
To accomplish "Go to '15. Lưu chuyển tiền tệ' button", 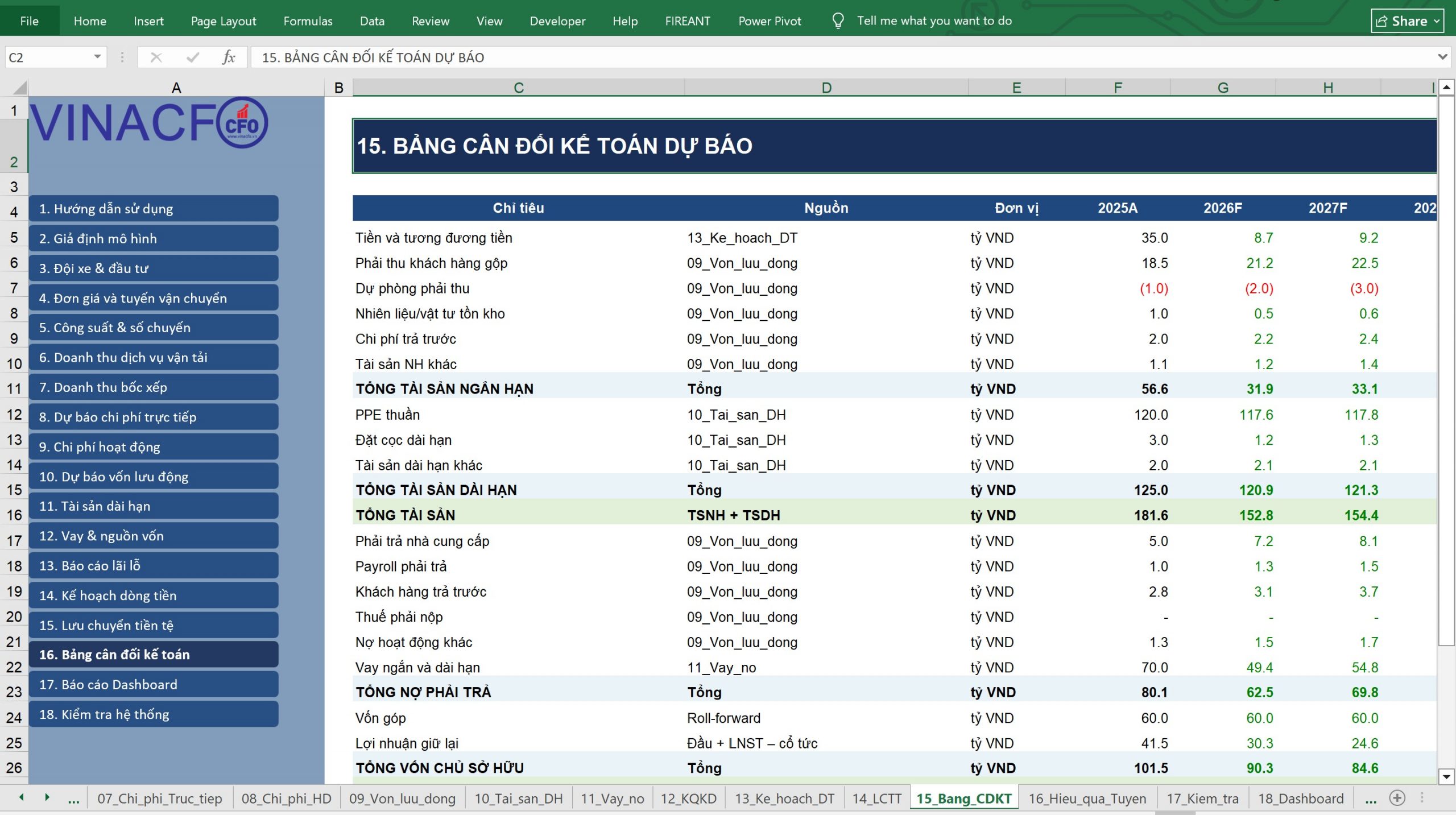I will (x=154, y=625).
